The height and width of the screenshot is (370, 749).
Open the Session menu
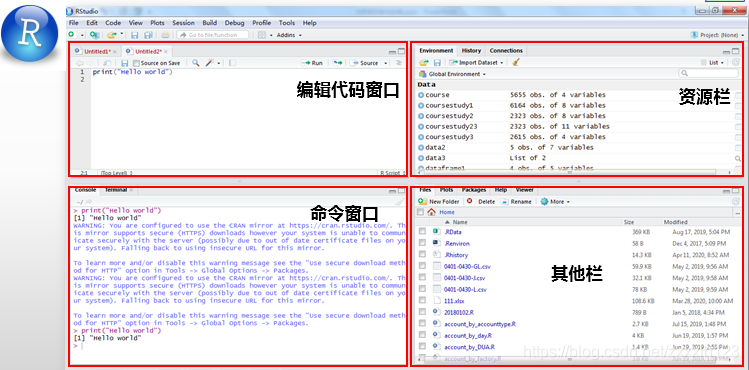(183, 22)
